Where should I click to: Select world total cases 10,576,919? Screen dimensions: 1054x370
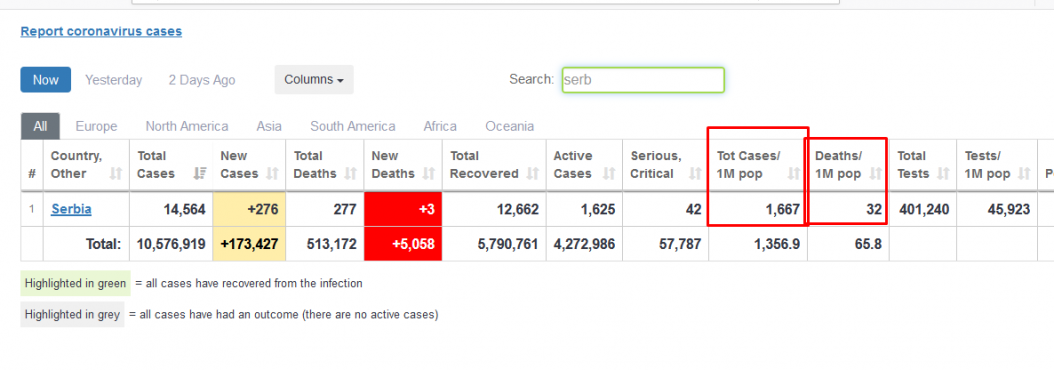tap(171, 244)
